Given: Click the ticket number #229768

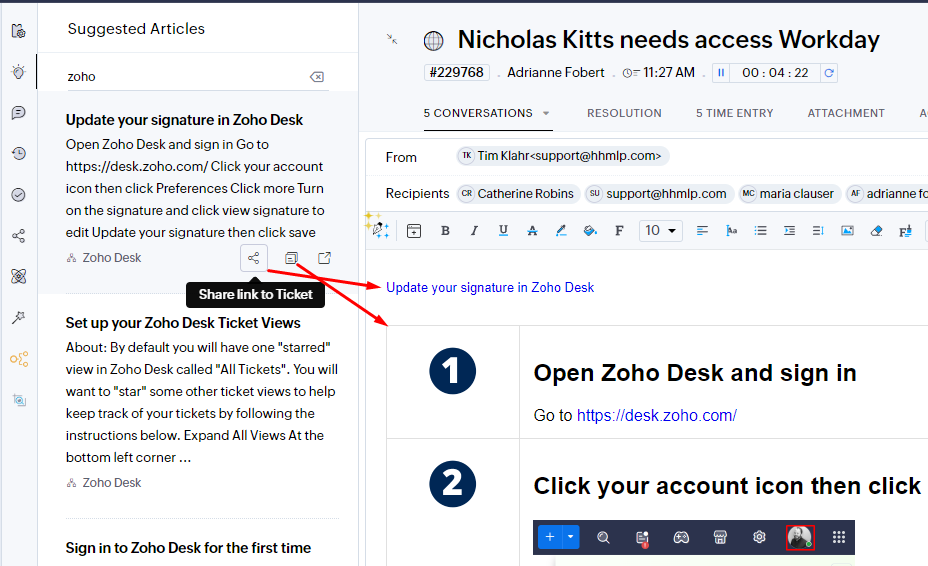Looking at the screenshot, I should [456, 72].
